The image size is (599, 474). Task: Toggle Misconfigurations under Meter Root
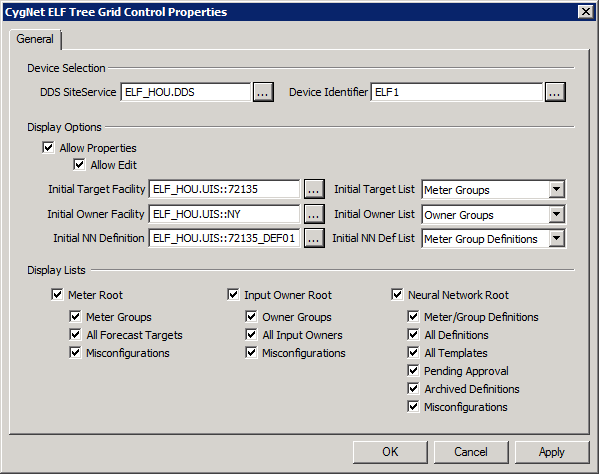(75, 353)
